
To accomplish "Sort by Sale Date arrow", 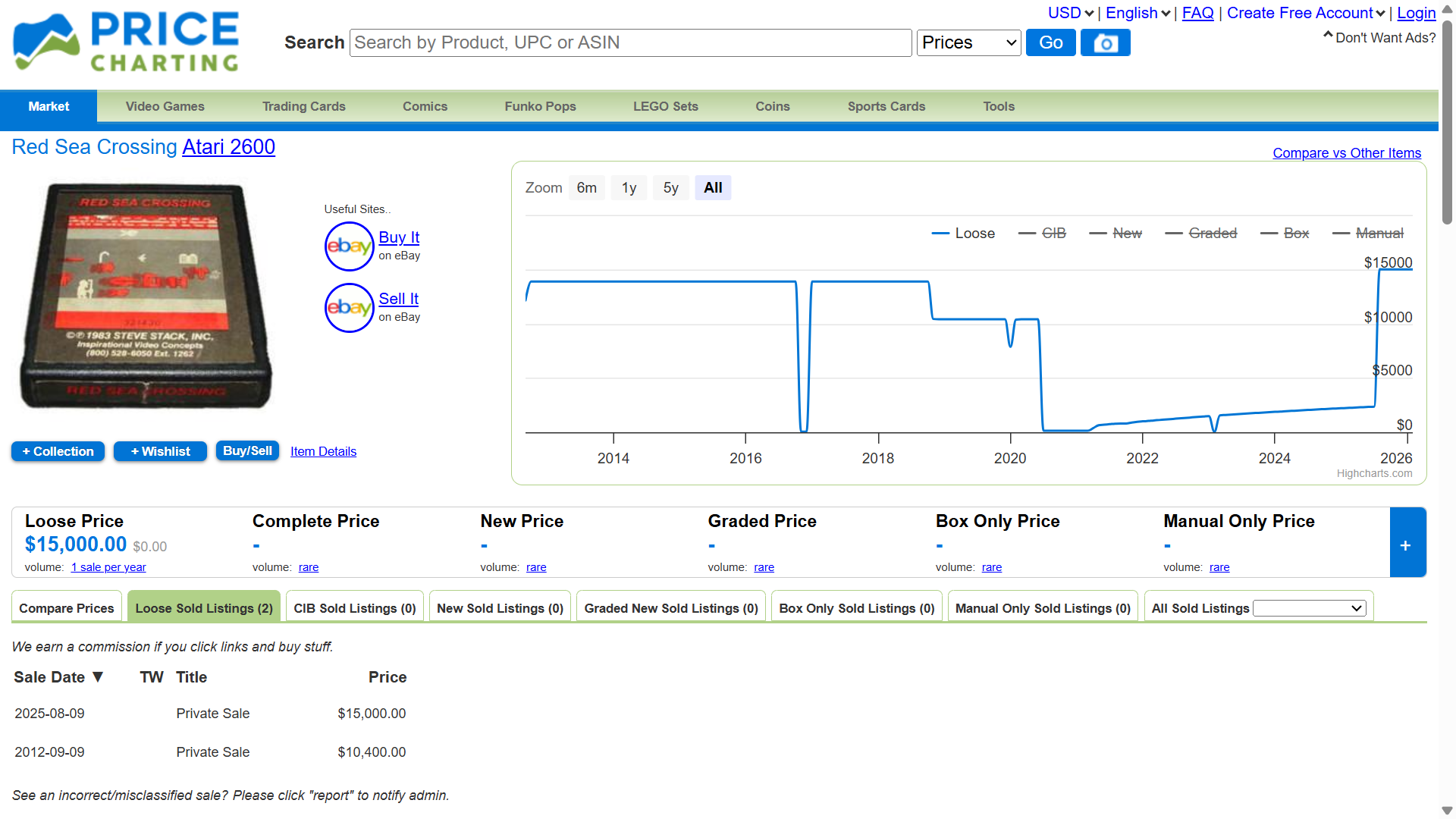I will (x=98, y=676).
